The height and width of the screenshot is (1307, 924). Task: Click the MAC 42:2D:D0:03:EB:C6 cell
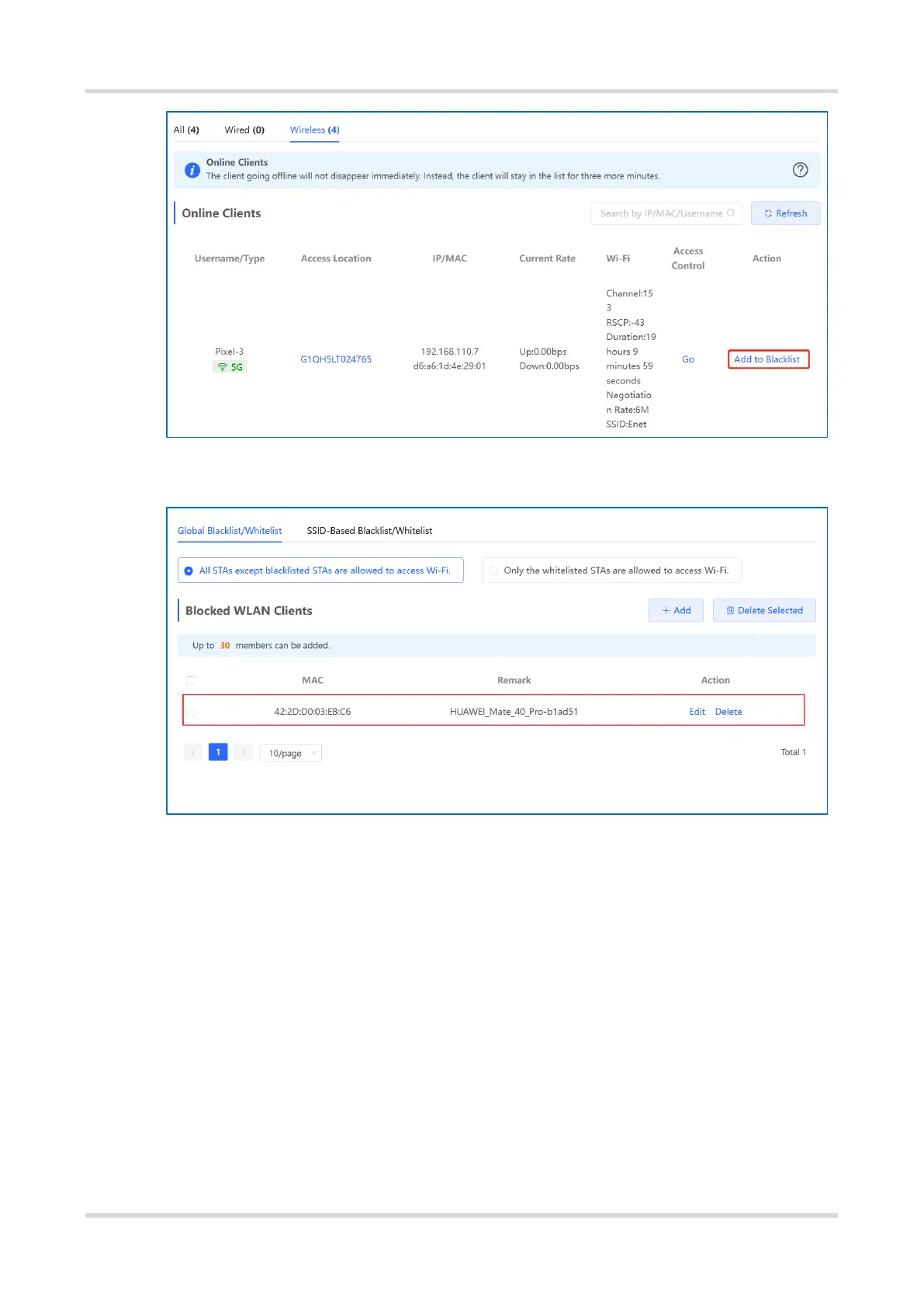coord(313,712)
